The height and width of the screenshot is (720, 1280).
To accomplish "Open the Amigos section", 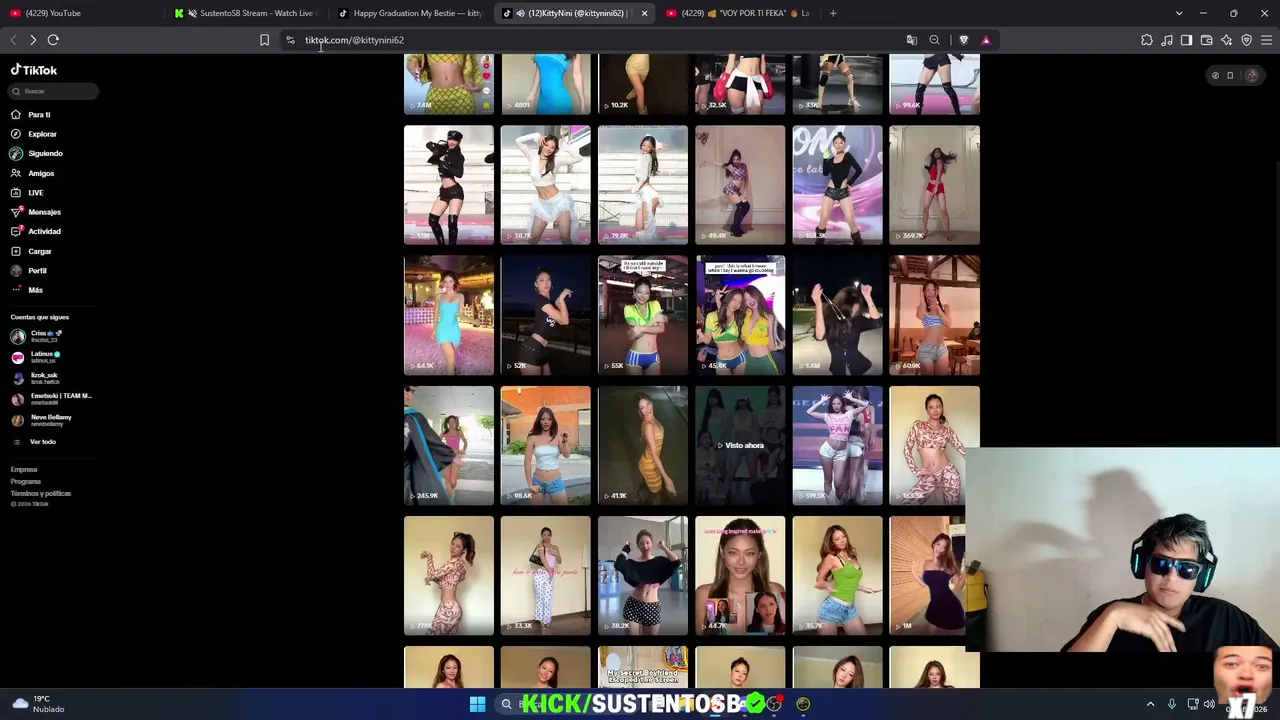I will tap(41, 173).
